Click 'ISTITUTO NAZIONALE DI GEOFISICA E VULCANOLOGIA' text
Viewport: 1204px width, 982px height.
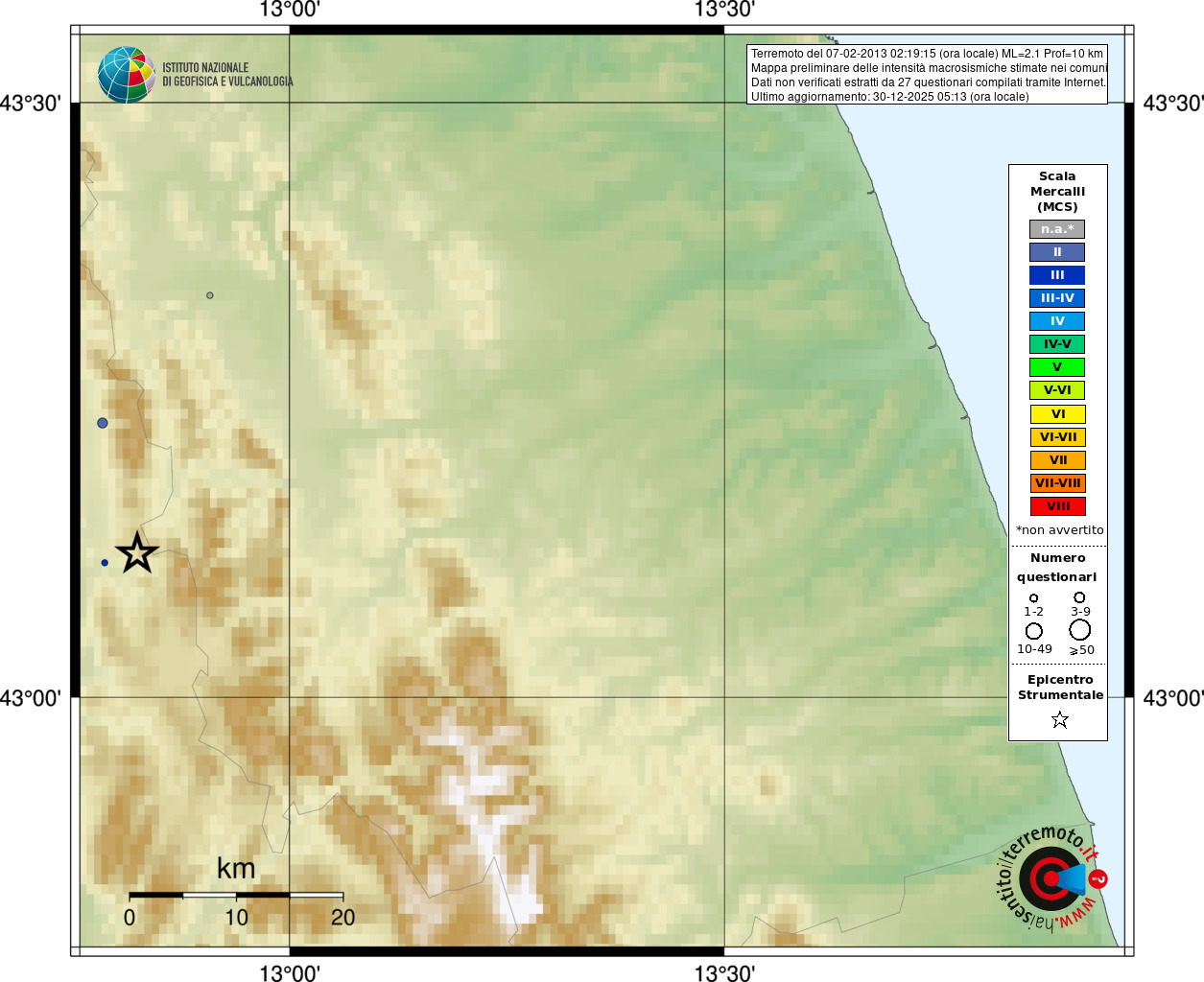(227, 75)
